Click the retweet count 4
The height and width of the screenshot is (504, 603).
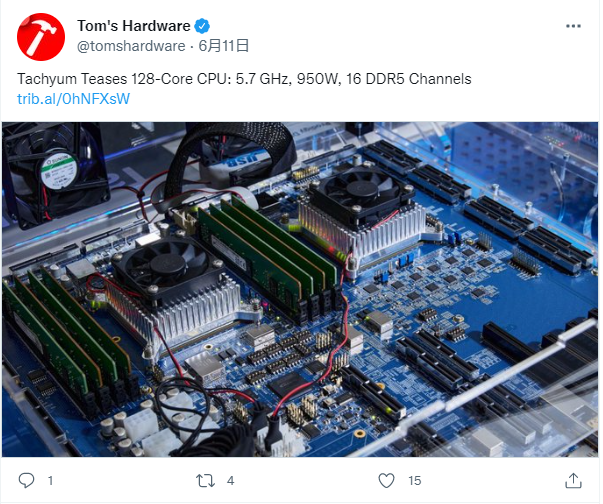(x=230, y=481)
